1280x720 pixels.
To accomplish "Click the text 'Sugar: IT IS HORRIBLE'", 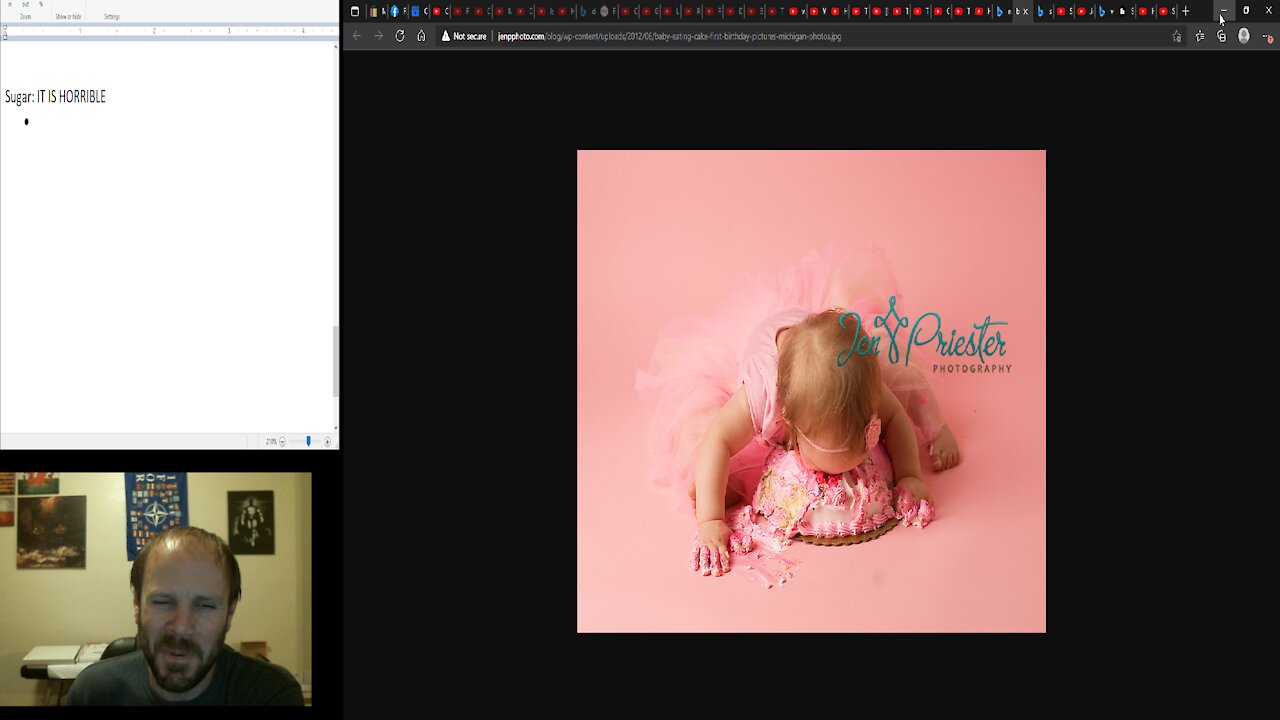I will 55,97.
